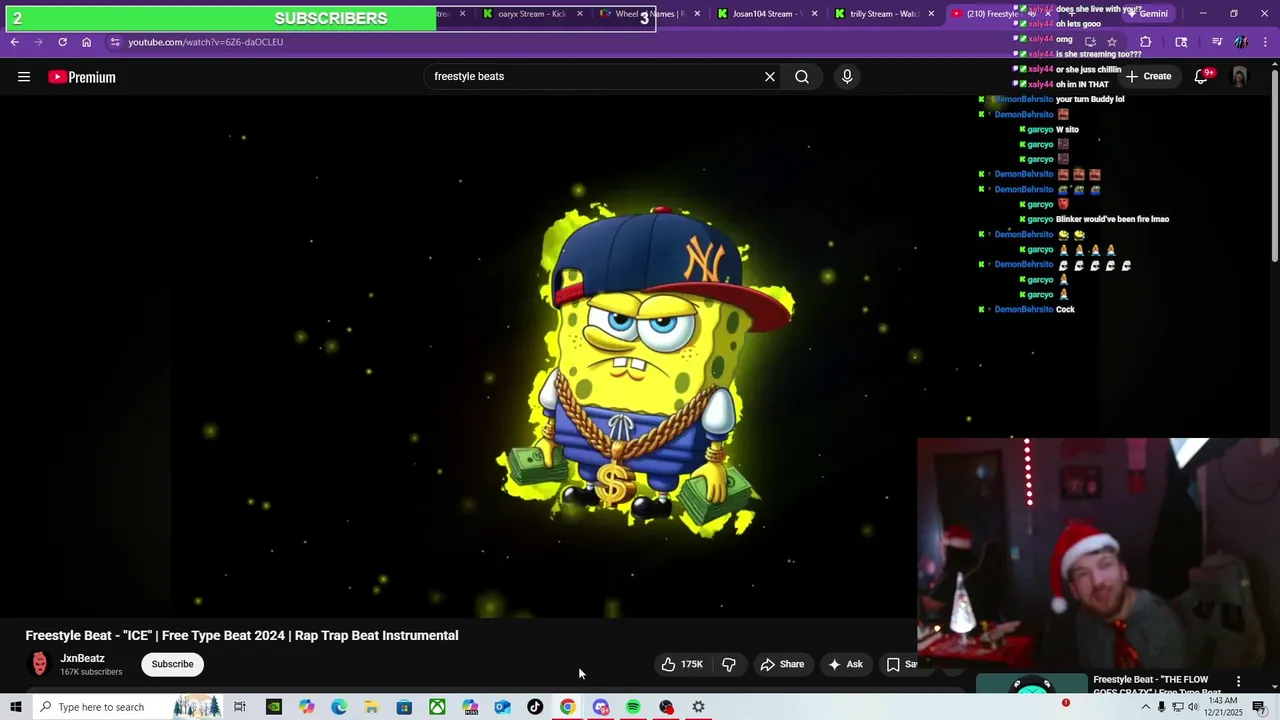Subscribe to JxnBeatz
Screen dimensions: 1280x720
(172, 664)
